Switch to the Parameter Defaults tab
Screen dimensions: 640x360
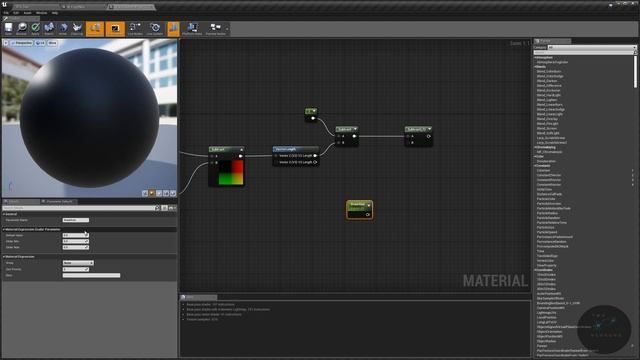click(58, 202)
